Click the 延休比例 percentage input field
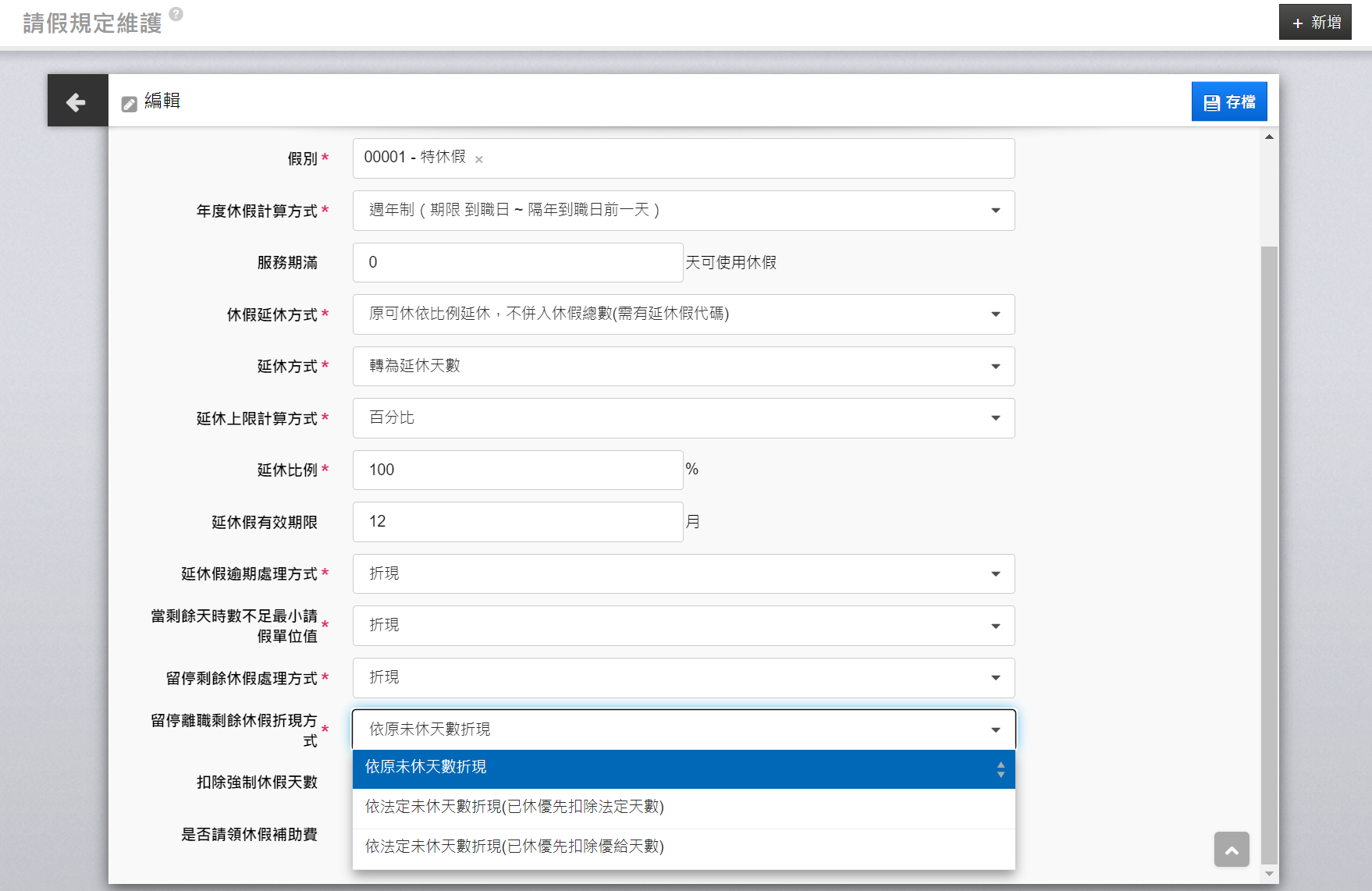 tap(517, 470)
